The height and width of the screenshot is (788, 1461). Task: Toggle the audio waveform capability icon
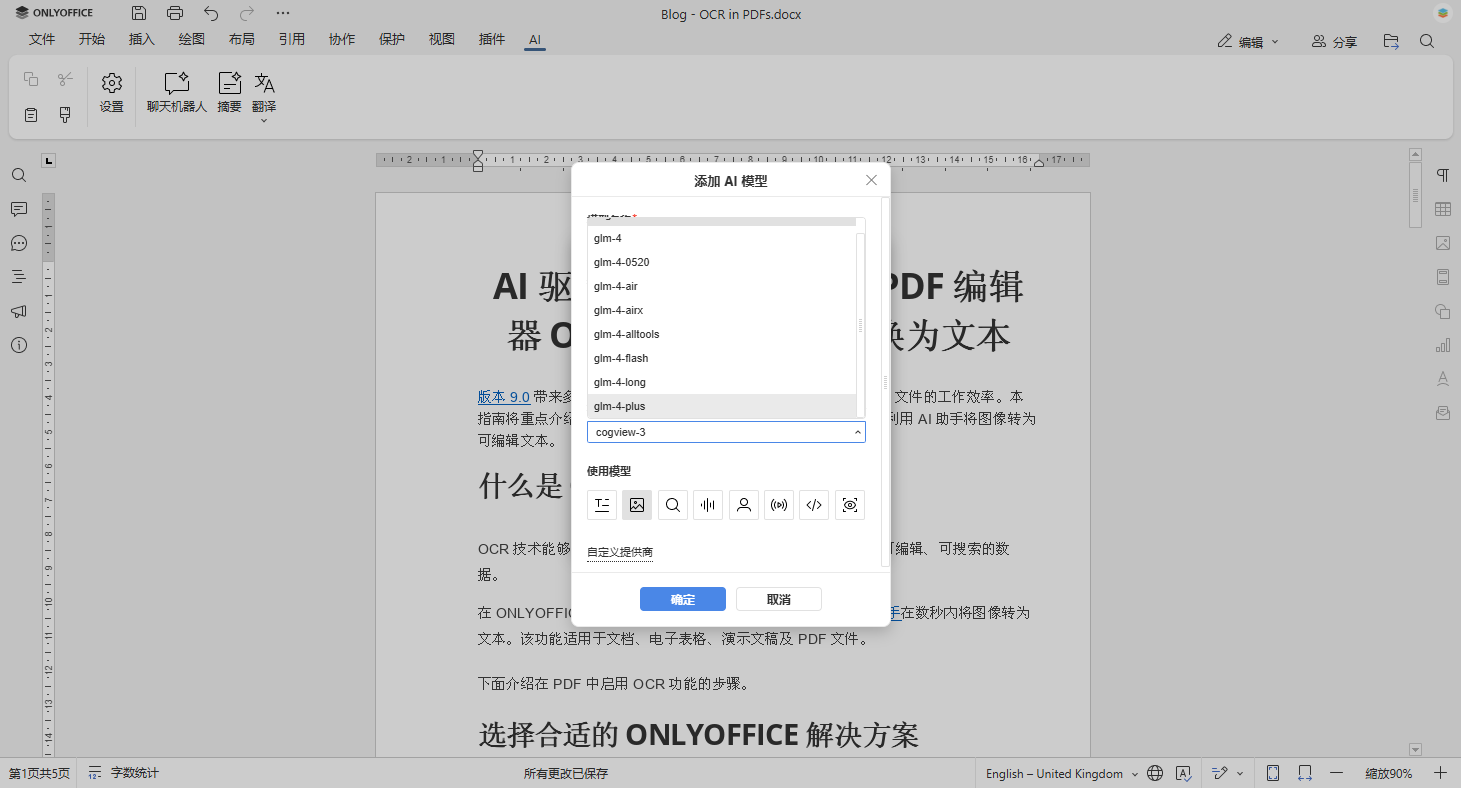click(x=708, y=505)
